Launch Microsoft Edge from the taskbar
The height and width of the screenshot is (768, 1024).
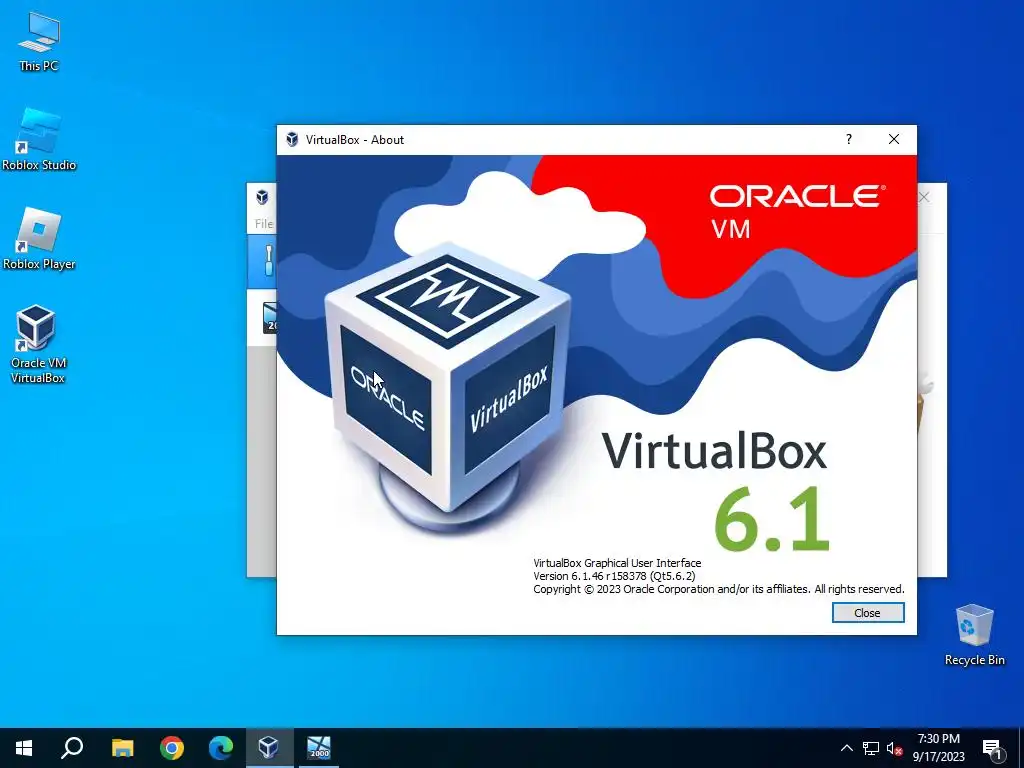[x=221, y=748]
